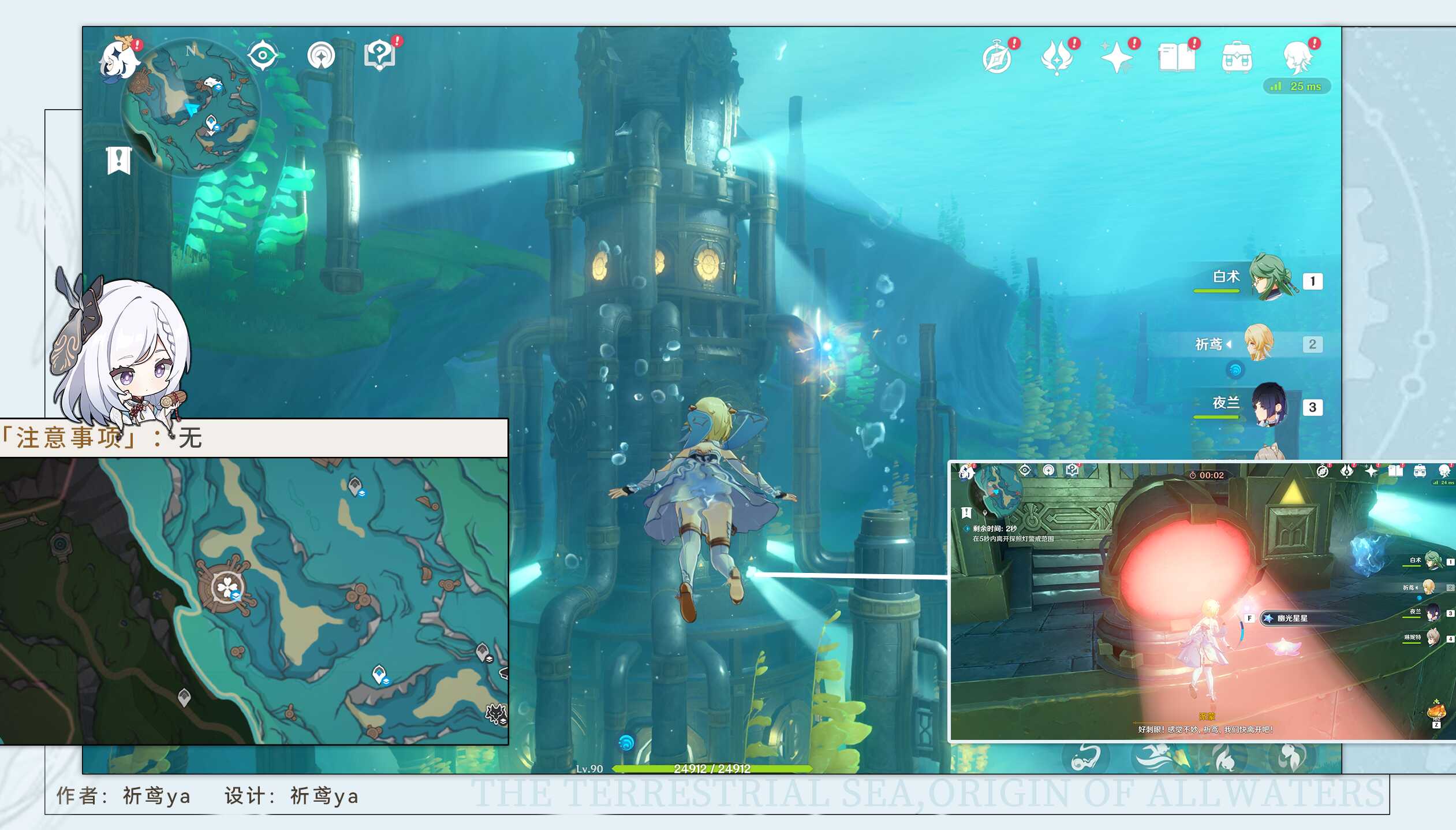This screenshot has height=830, width=1456.
Task: Click design credit 设计：祈鸢ya
Action: click(x=292, y=796)
